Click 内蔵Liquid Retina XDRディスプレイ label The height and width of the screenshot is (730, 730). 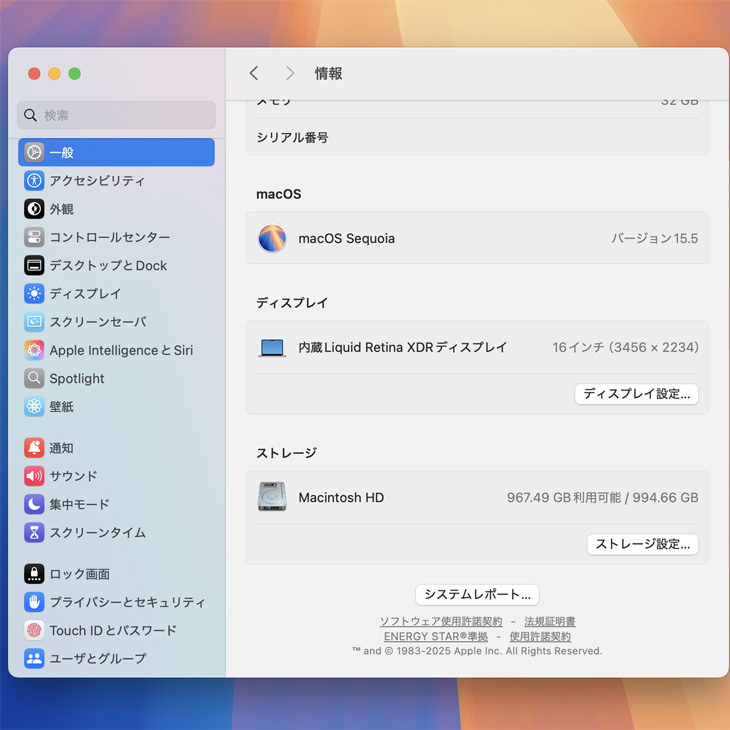tap(403, 347)
